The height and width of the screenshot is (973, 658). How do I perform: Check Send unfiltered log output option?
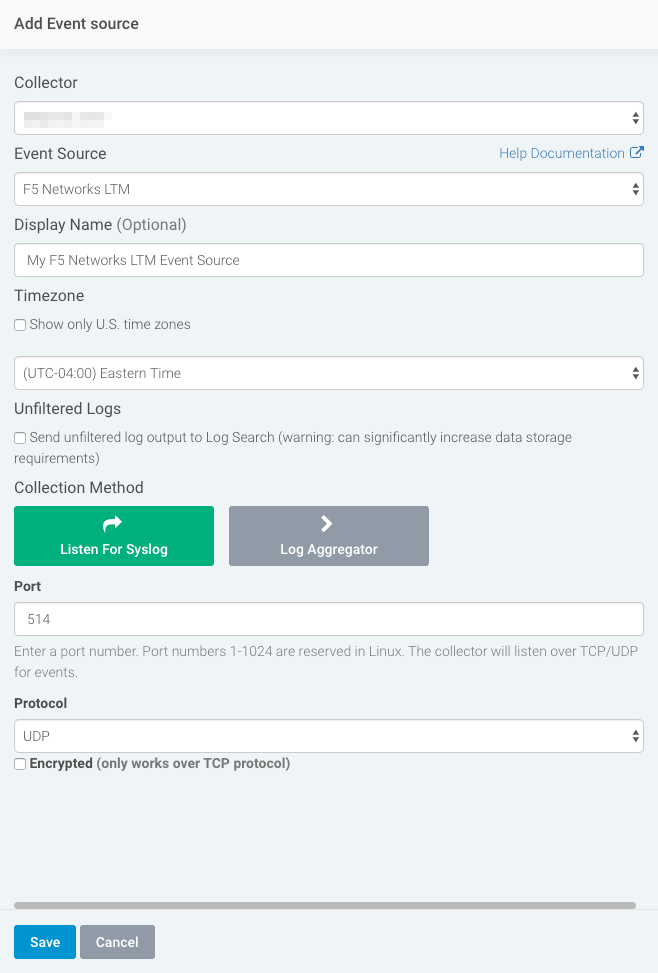[20, 438]
